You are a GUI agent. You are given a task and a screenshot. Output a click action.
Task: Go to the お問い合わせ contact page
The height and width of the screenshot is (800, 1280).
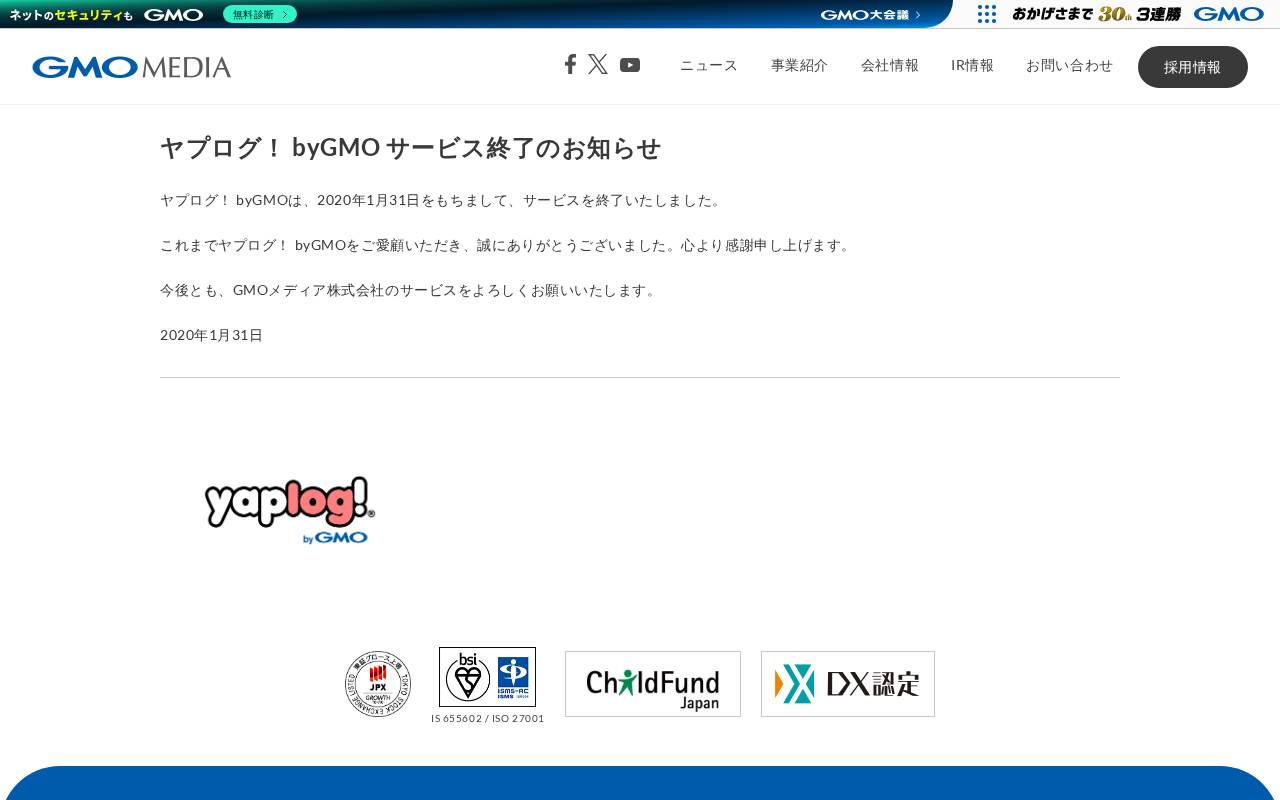[1069, 66]
